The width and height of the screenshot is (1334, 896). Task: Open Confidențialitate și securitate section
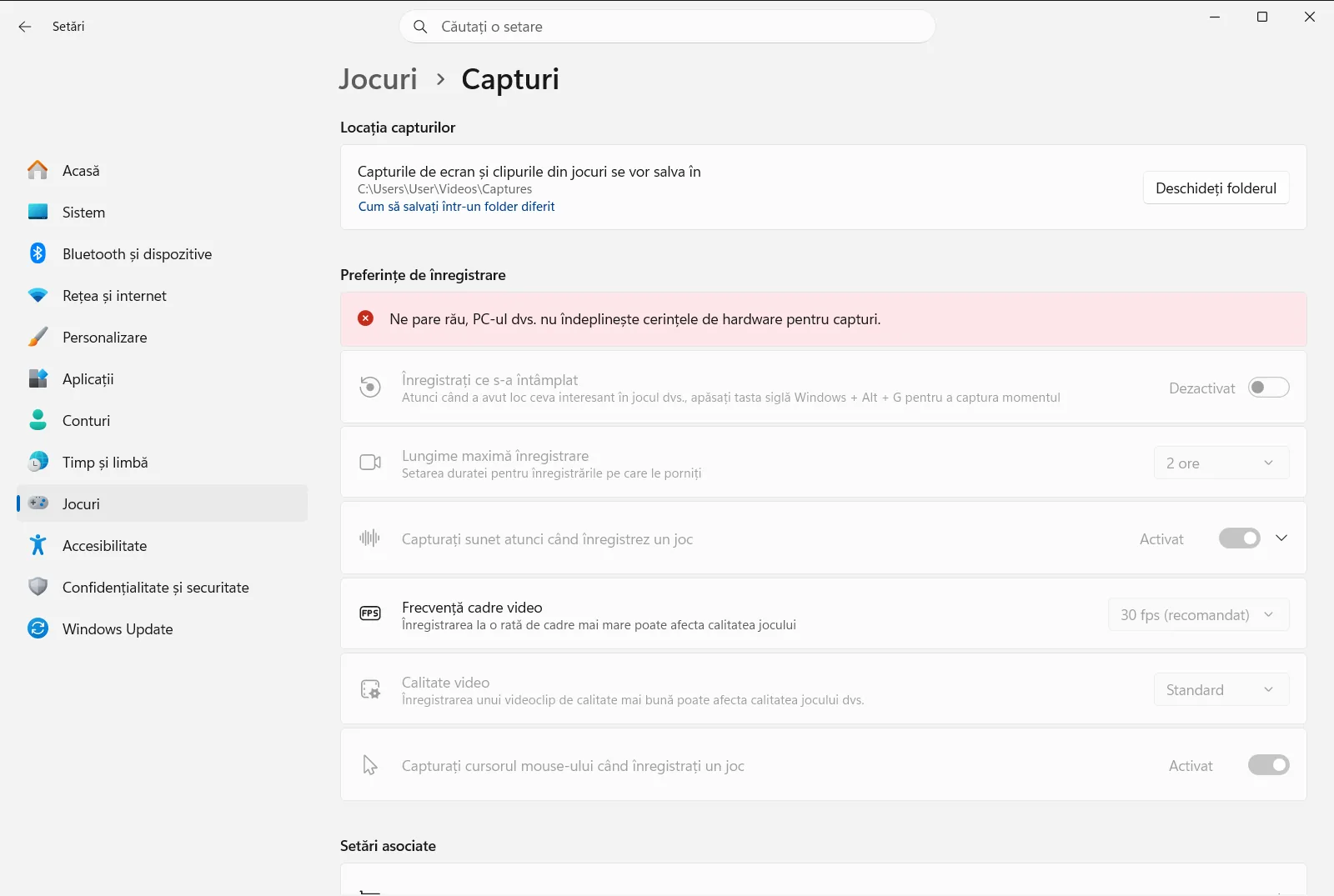tap(163, 587)
